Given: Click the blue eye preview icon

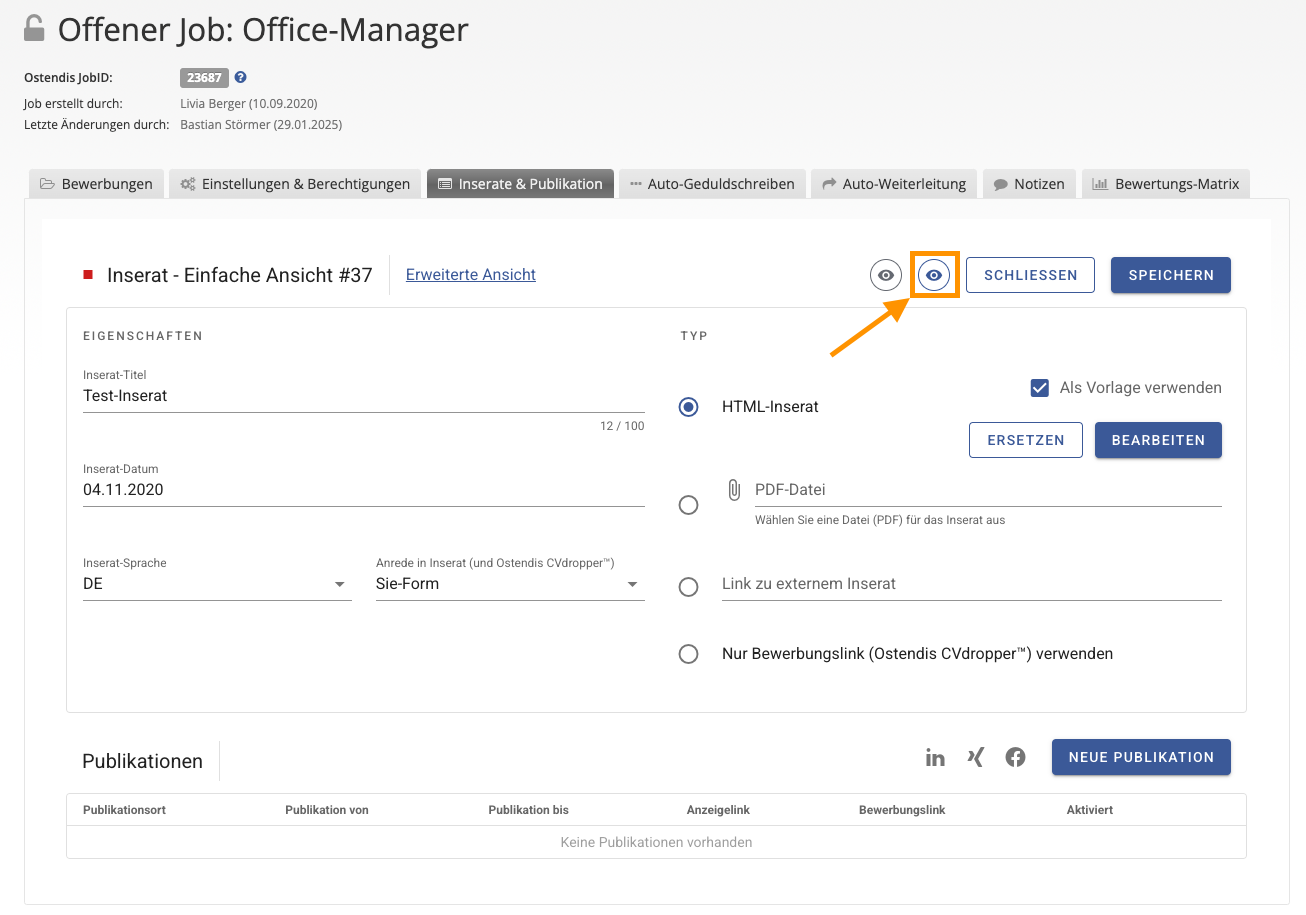Looking at the screenshot, I should click(x=934, y=275).
